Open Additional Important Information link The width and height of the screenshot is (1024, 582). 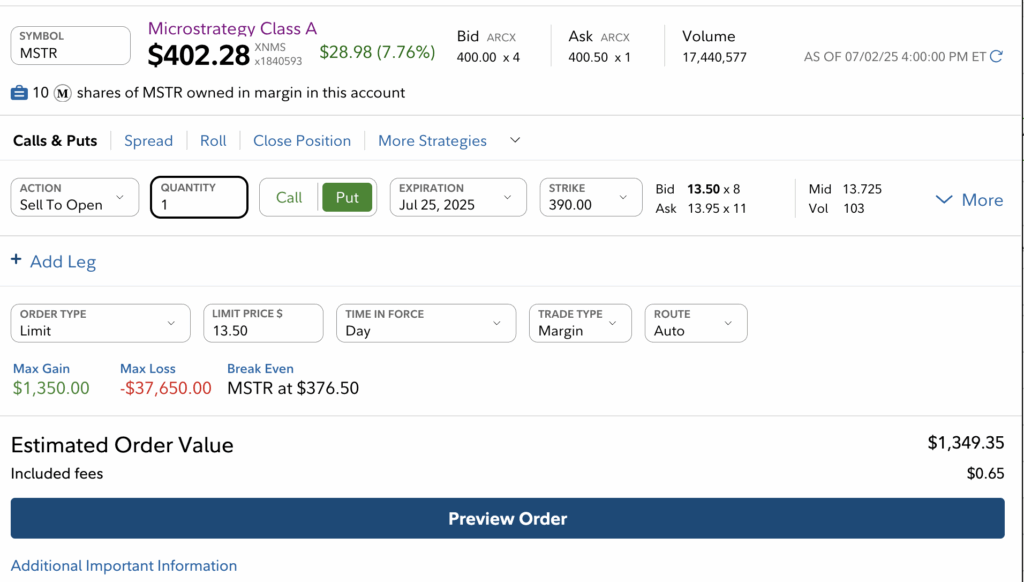(124, 566)
